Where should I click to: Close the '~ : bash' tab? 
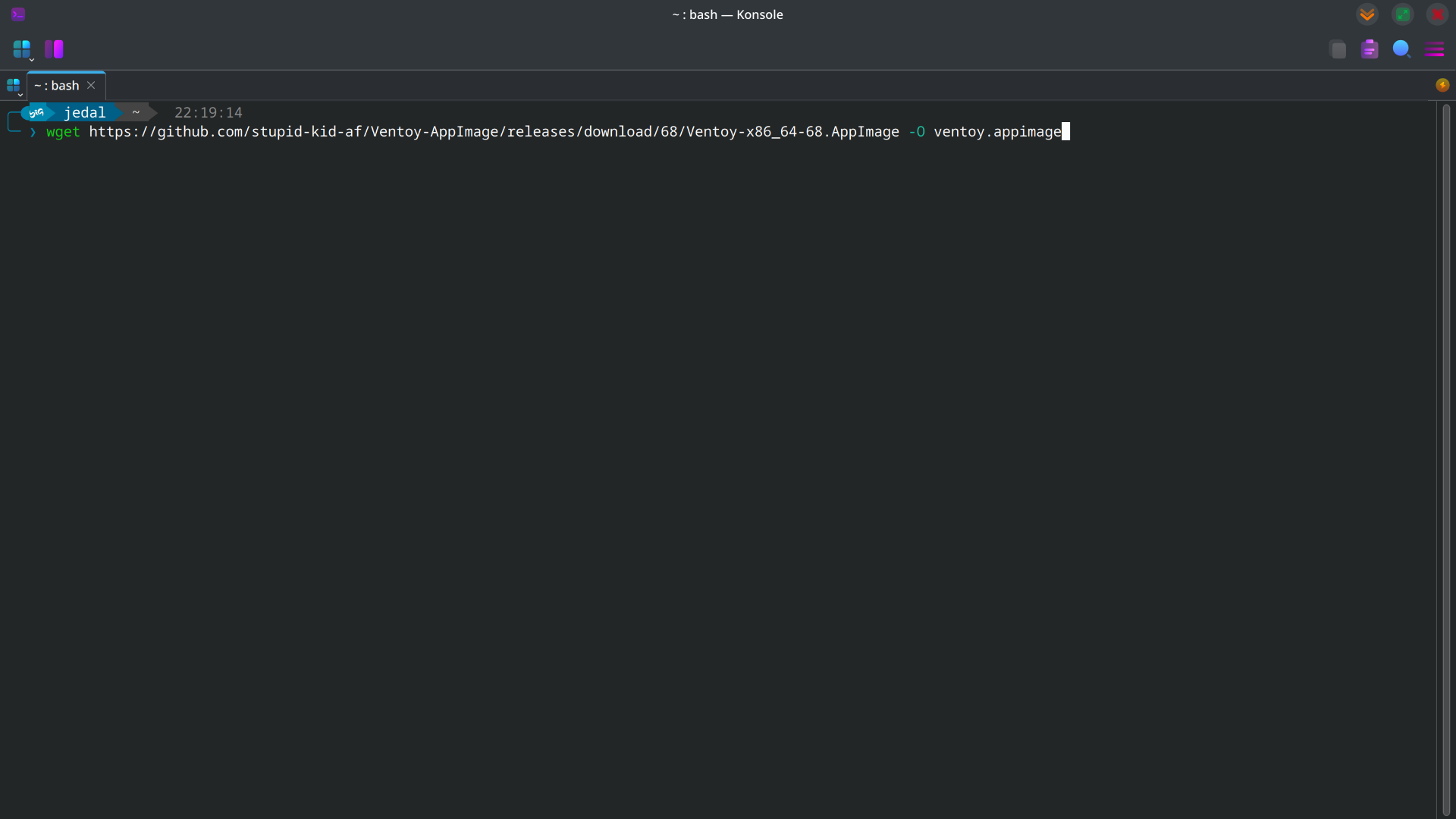click(91, 85)
